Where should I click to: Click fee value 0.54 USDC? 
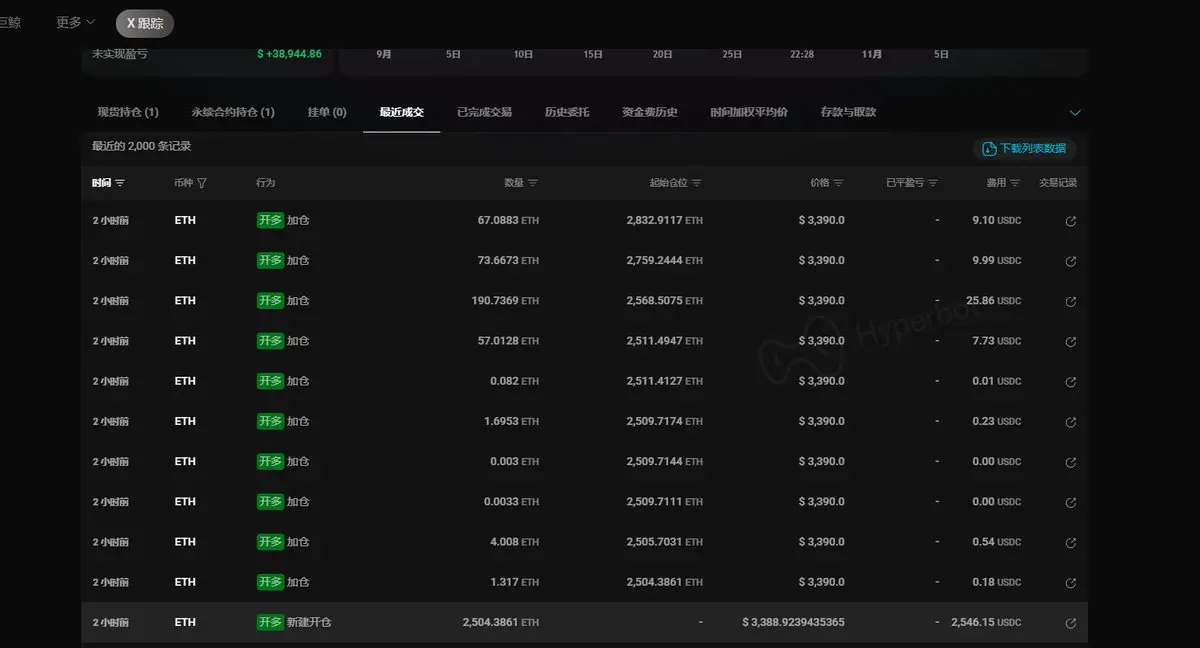pos(998,542)
